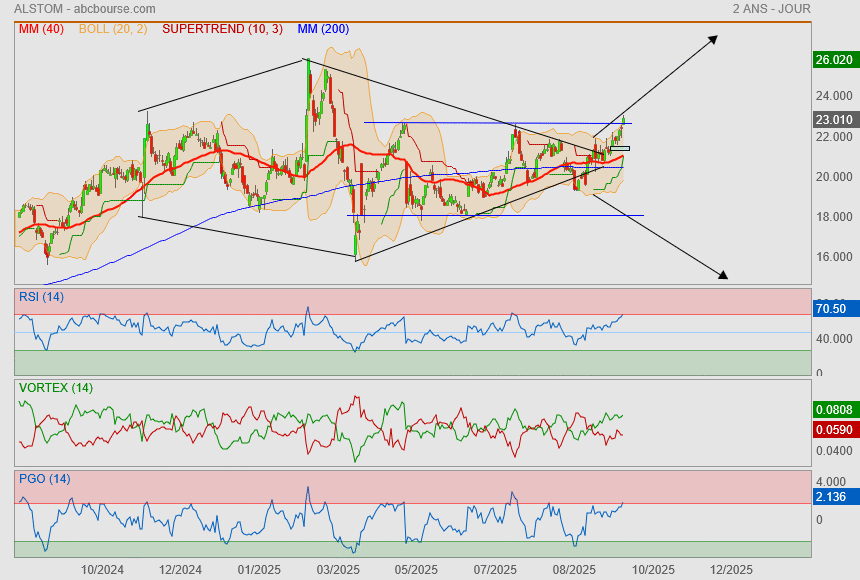Click the blue PGO value tag 2.136
The image size is (860, 580).
point(832,497)
